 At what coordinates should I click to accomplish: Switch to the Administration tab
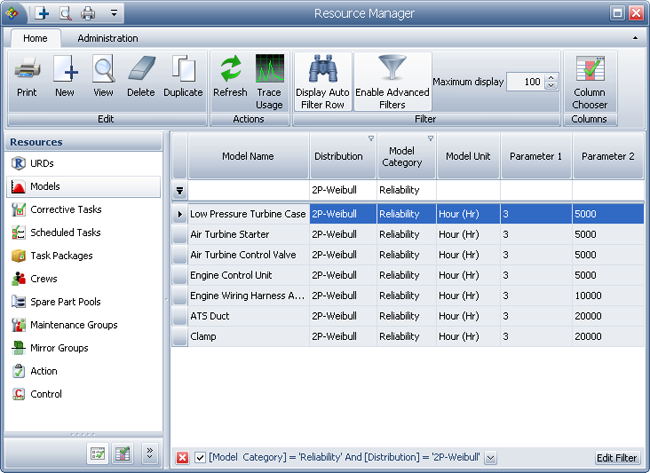click(108, 38)
